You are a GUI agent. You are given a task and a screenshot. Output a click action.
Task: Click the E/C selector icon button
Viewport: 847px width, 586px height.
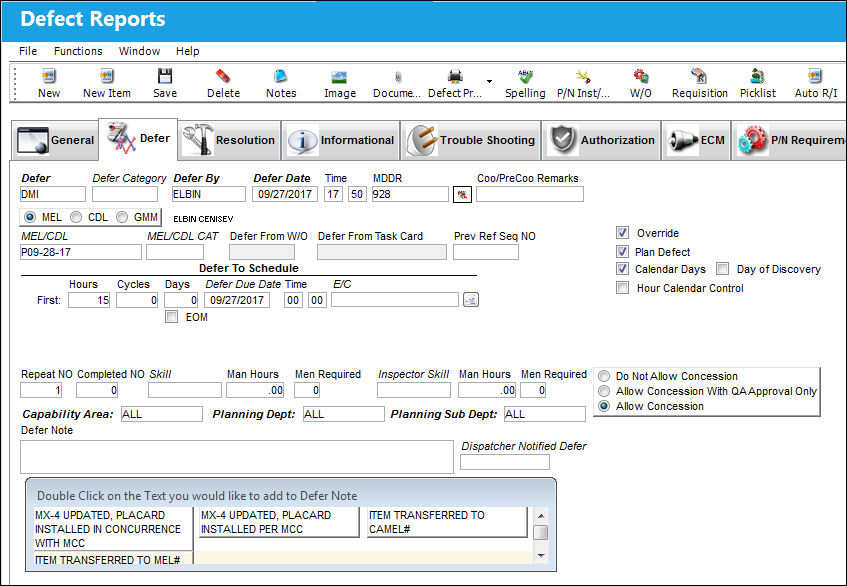[471, 300]
